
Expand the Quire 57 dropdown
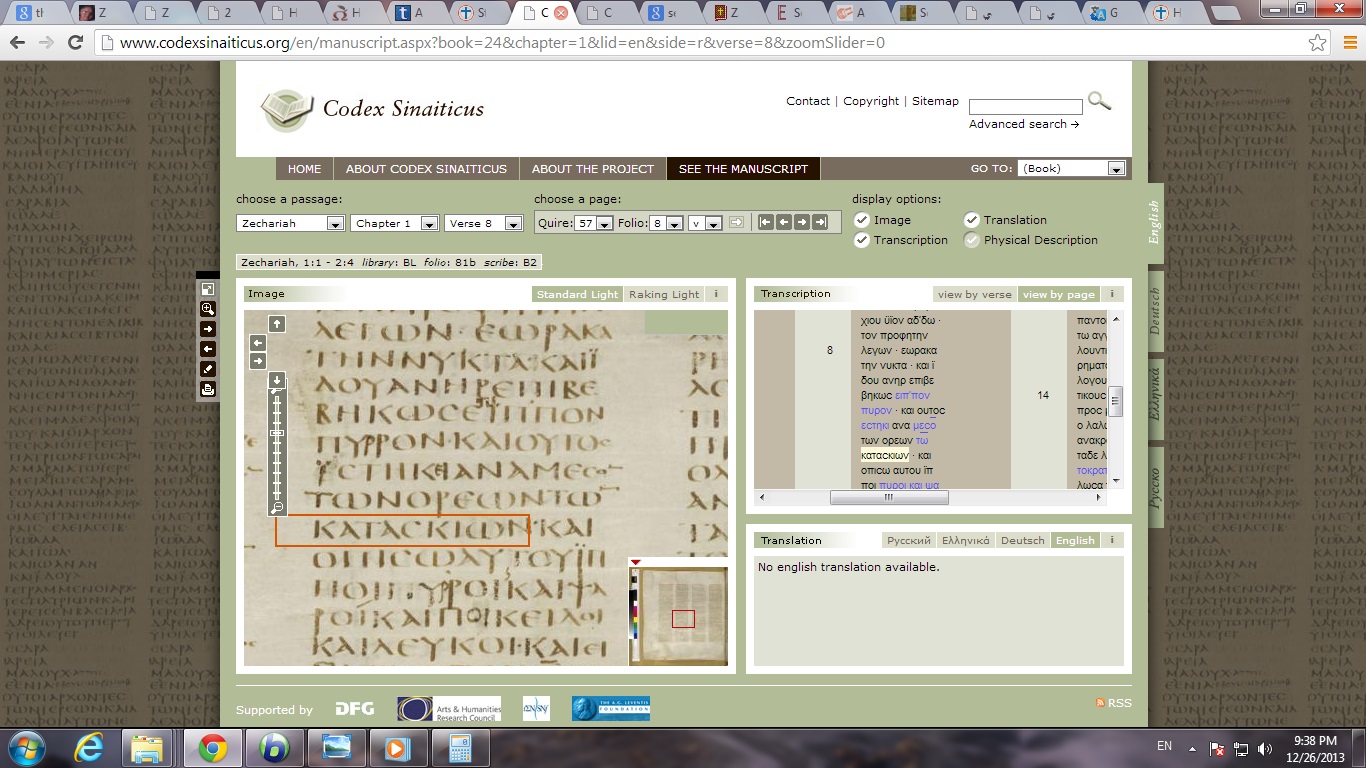(604, 224)
